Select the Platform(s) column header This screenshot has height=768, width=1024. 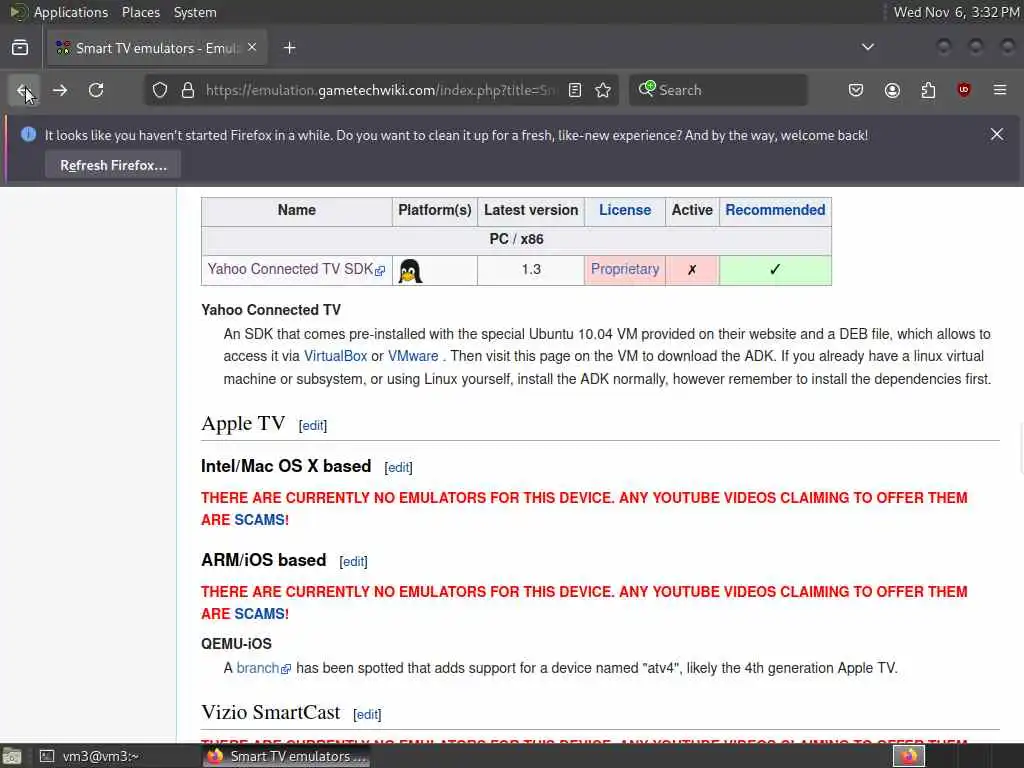pyautogui.click(x=435, y=210)
